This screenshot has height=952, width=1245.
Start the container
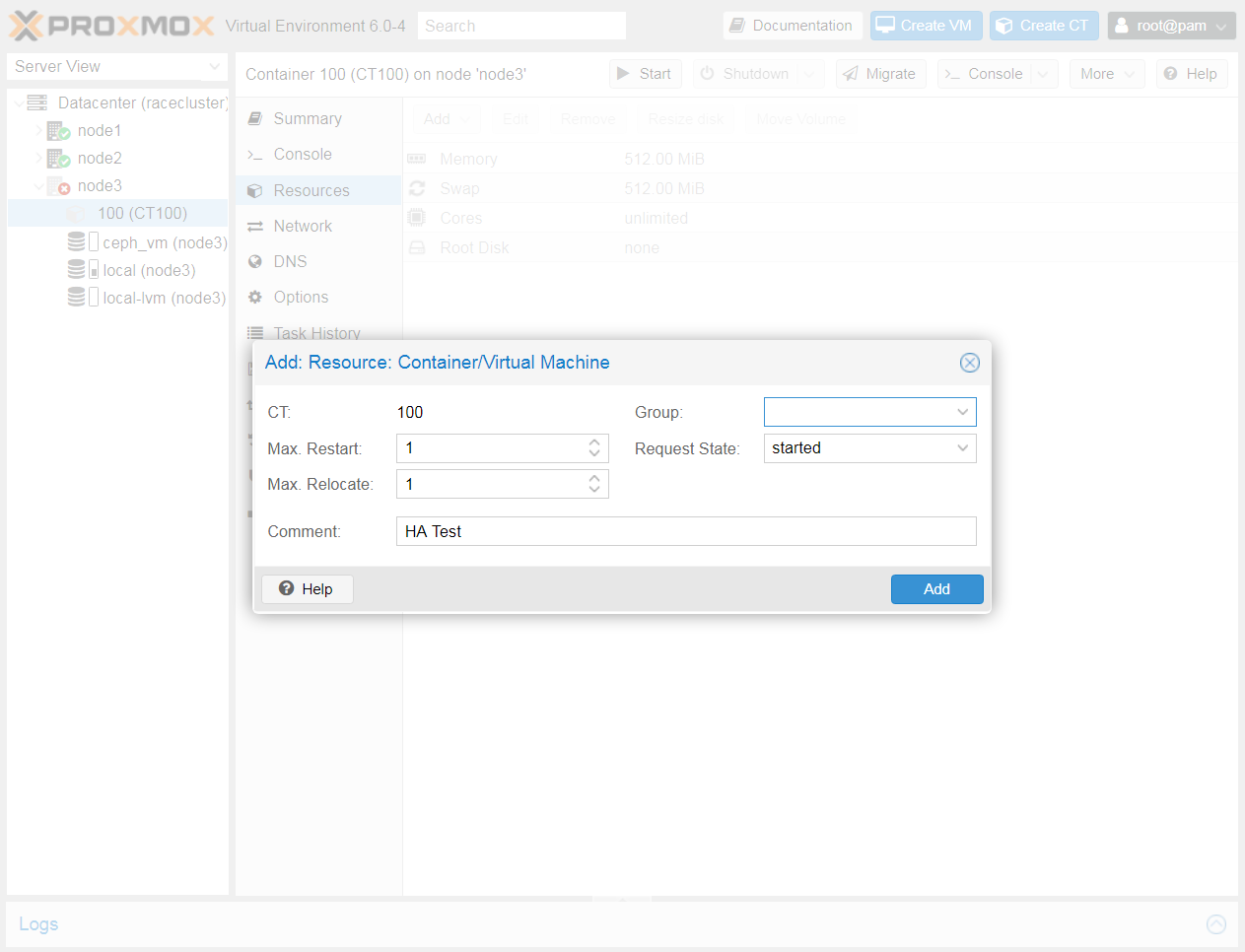coord(645,74)
